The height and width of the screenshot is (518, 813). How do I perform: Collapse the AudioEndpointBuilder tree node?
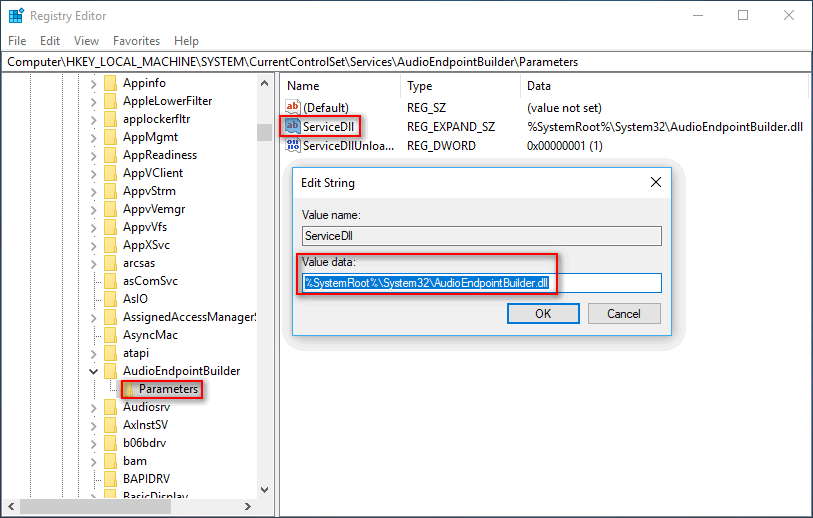(94, 371)
